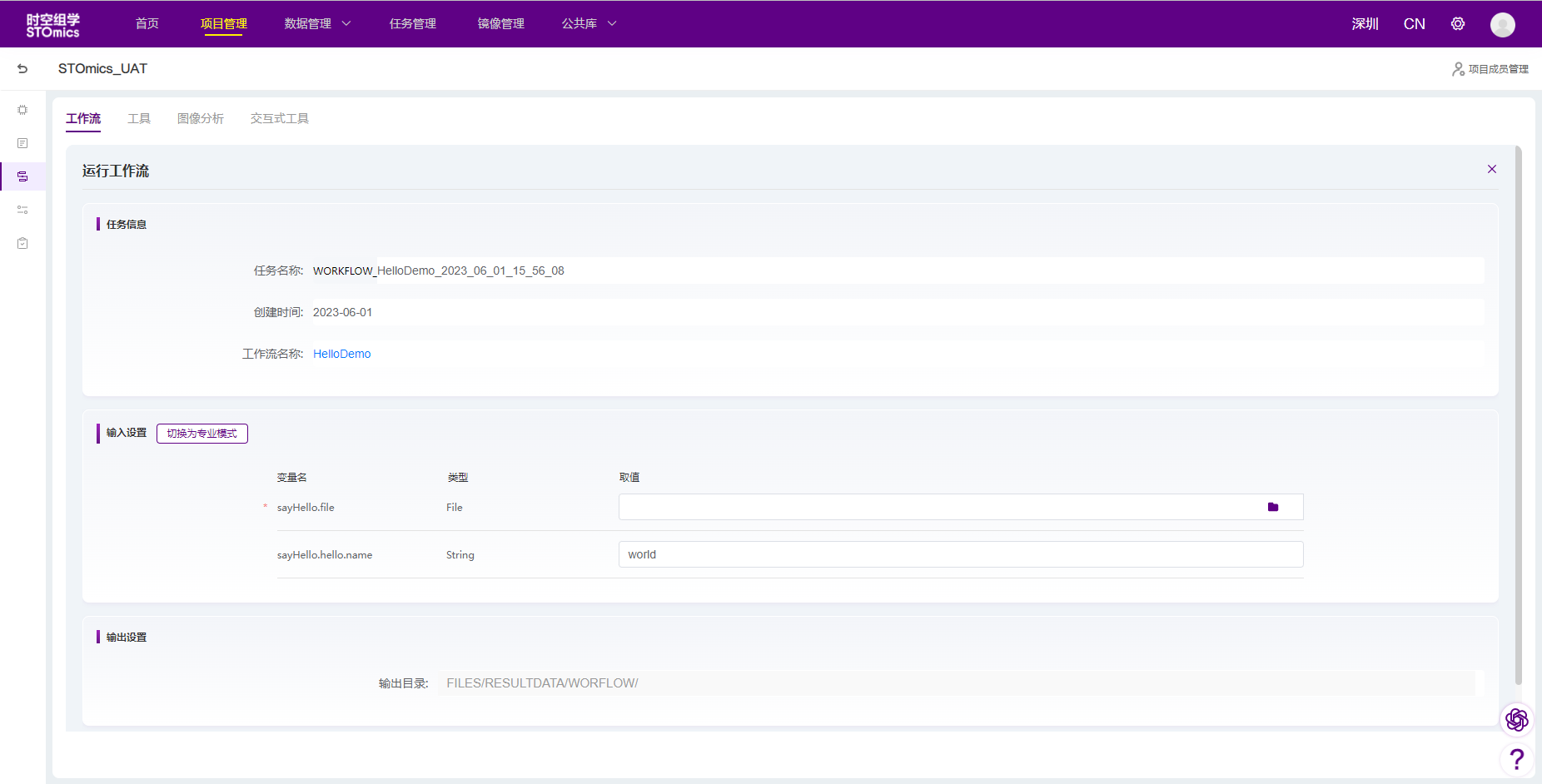The height and width of the screenshot is (784, 1542).
Task: Switch language via CN selector
Action: (1414, 24)
